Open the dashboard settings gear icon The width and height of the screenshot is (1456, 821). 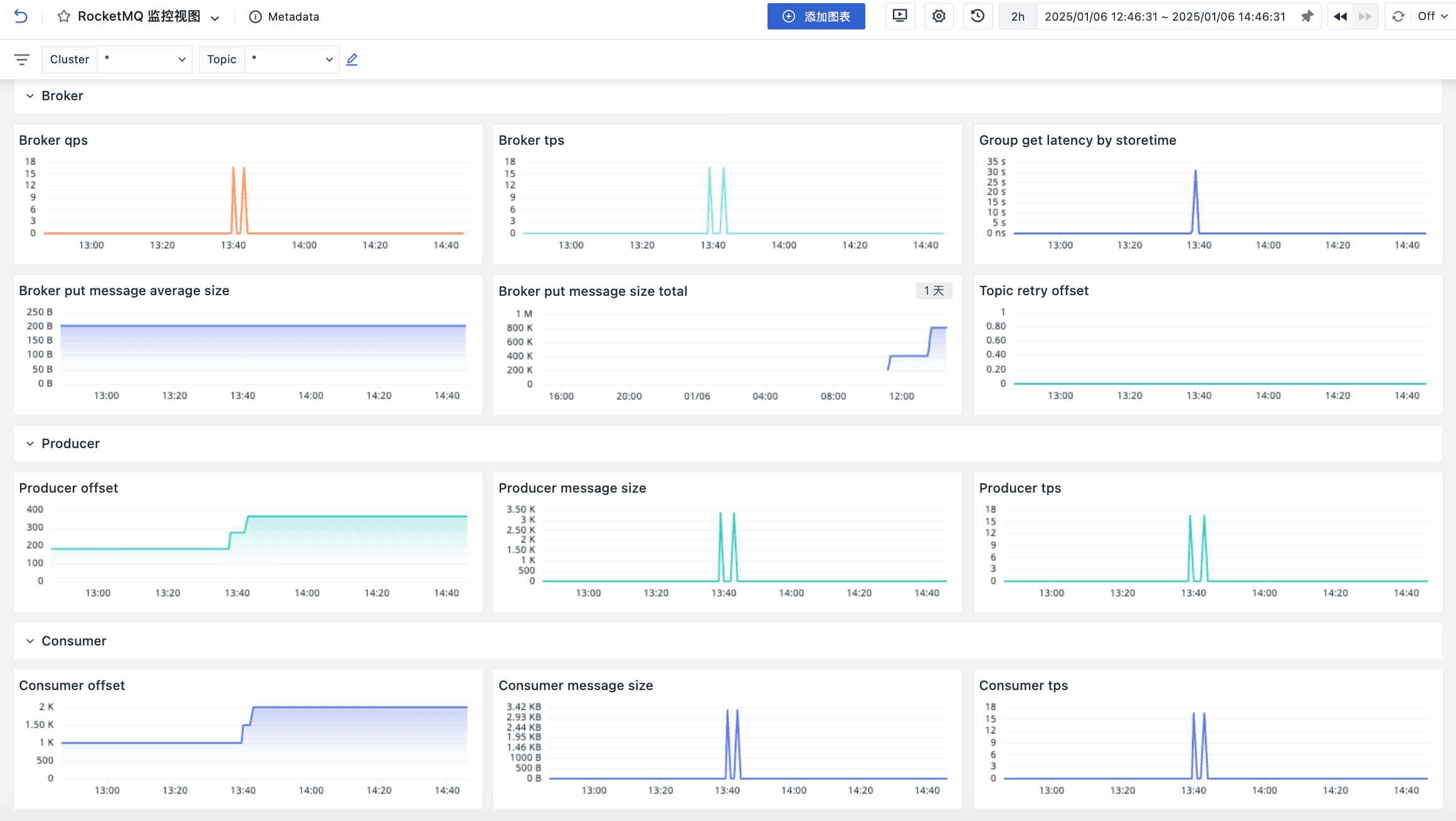click(x=939, y=16)
